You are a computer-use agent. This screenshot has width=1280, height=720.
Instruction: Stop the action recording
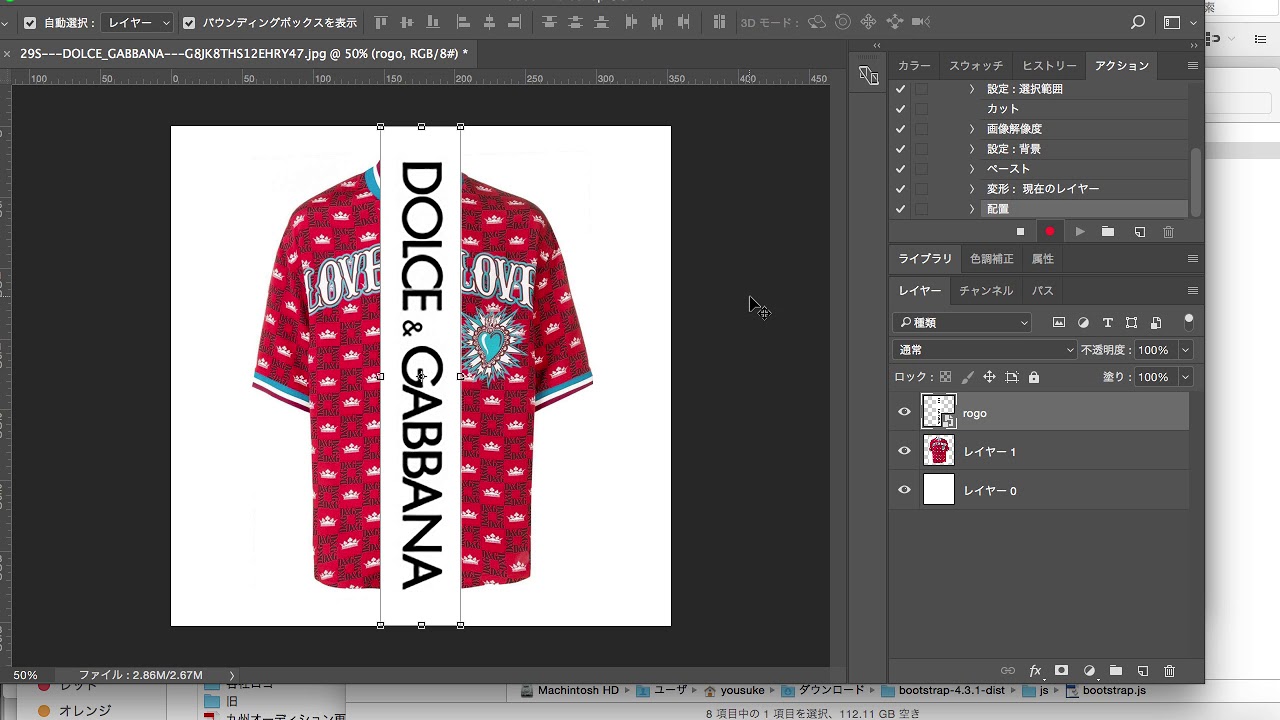[x=1020, y=232]
